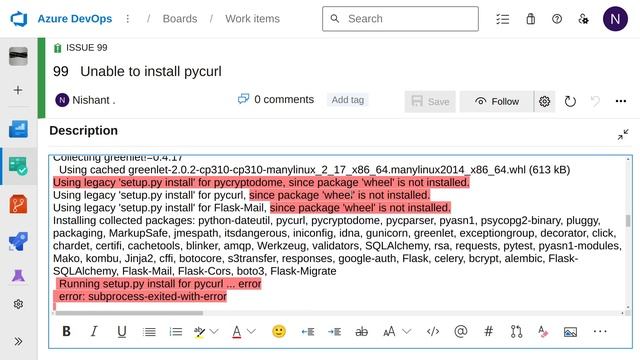This screenshot has width=640, height=360.
Task: Clear text formatting
Action: point(542,331)
